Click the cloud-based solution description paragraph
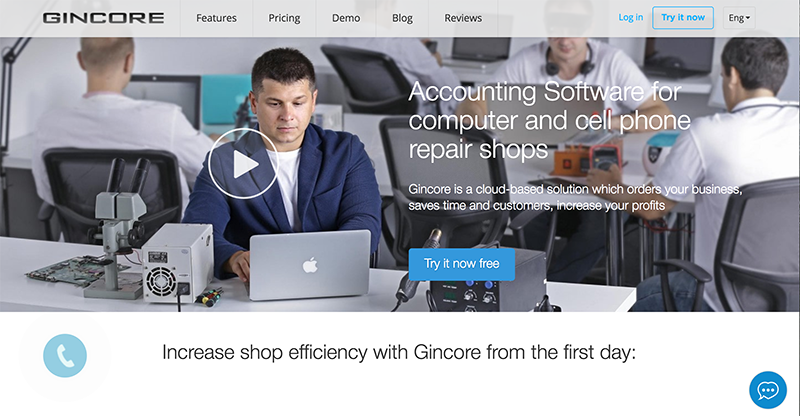The height and width of the screenshot is (416, 800). (x=575, y=197)
